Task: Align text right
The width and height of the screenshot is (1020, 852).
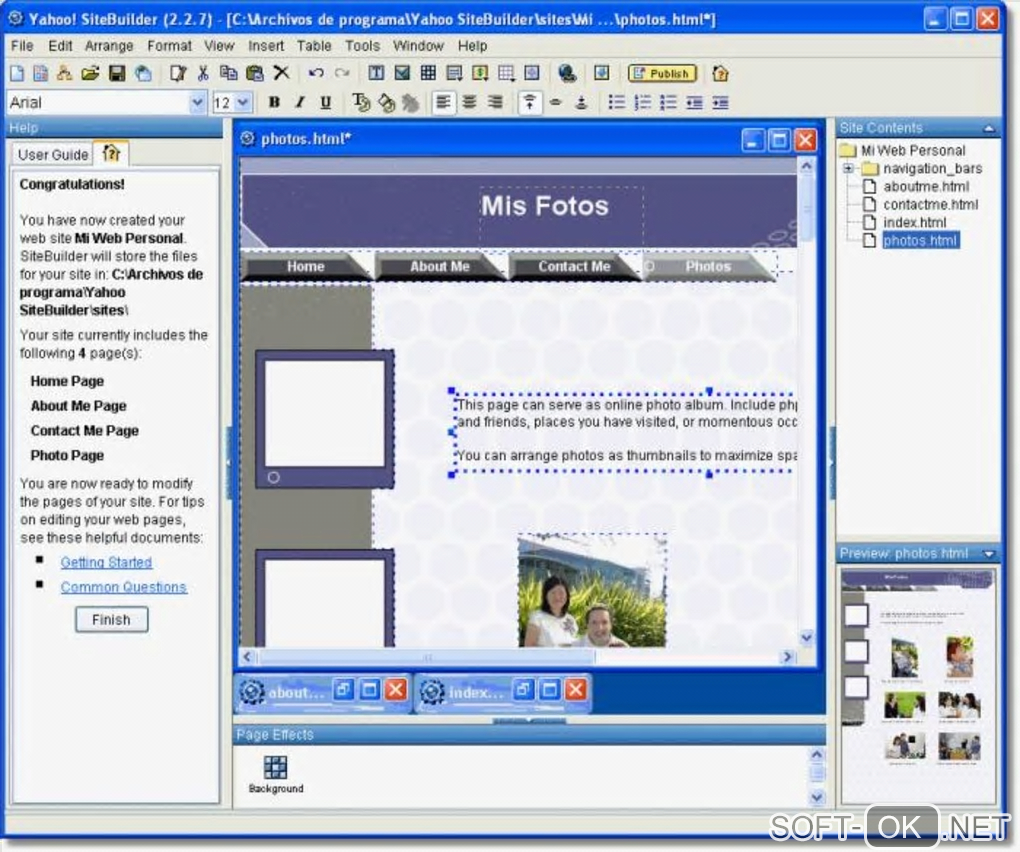Action: pos(495,102)
